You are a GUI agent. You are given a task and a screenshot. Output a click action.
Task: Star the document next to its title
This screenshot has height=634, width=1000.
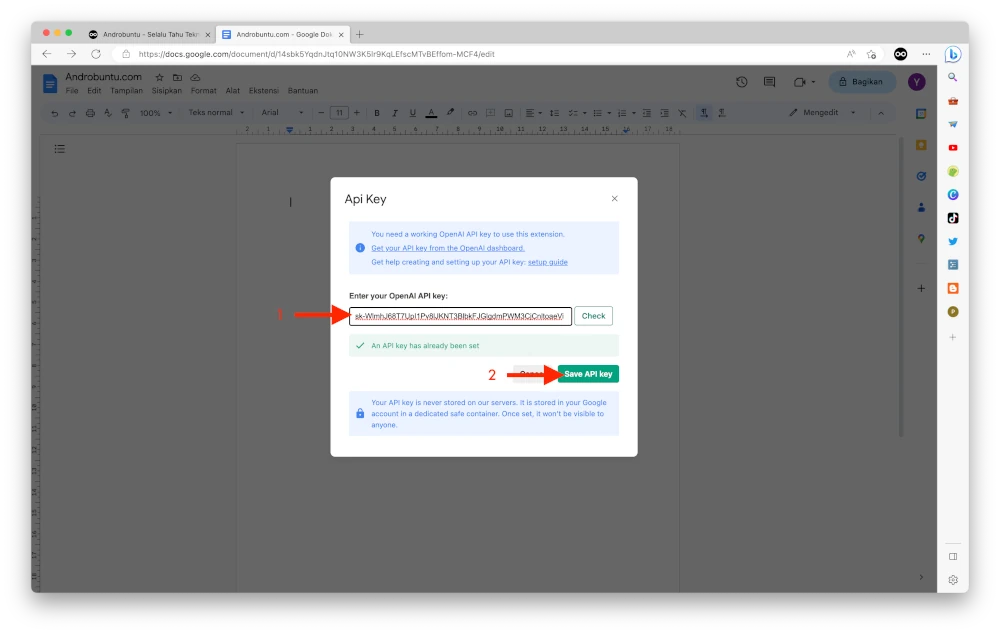coord(158,76)
